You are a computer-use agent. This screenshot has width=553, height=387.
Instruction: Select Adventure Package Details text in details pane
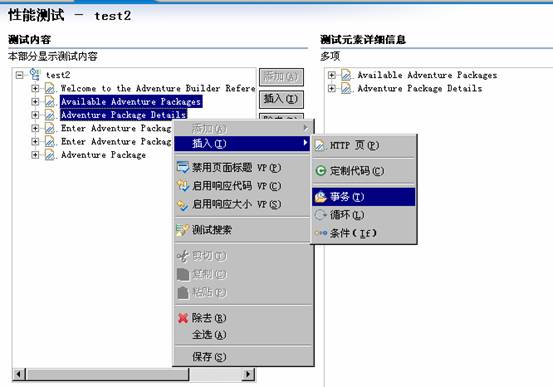click(420, 88)
